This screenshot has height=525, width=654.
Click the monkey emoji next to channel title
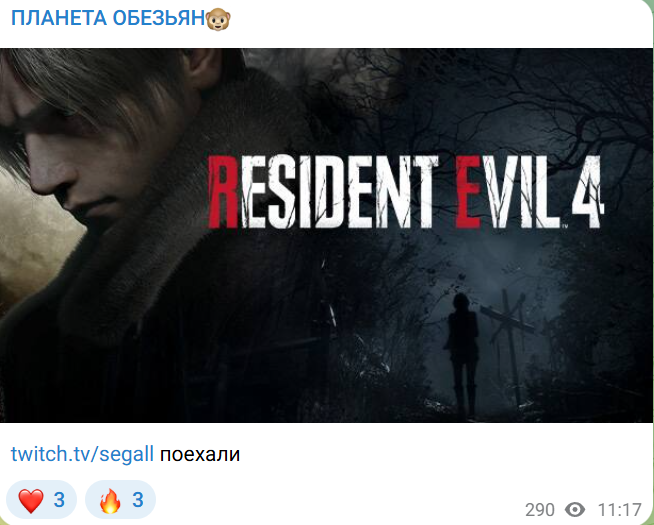218,19
